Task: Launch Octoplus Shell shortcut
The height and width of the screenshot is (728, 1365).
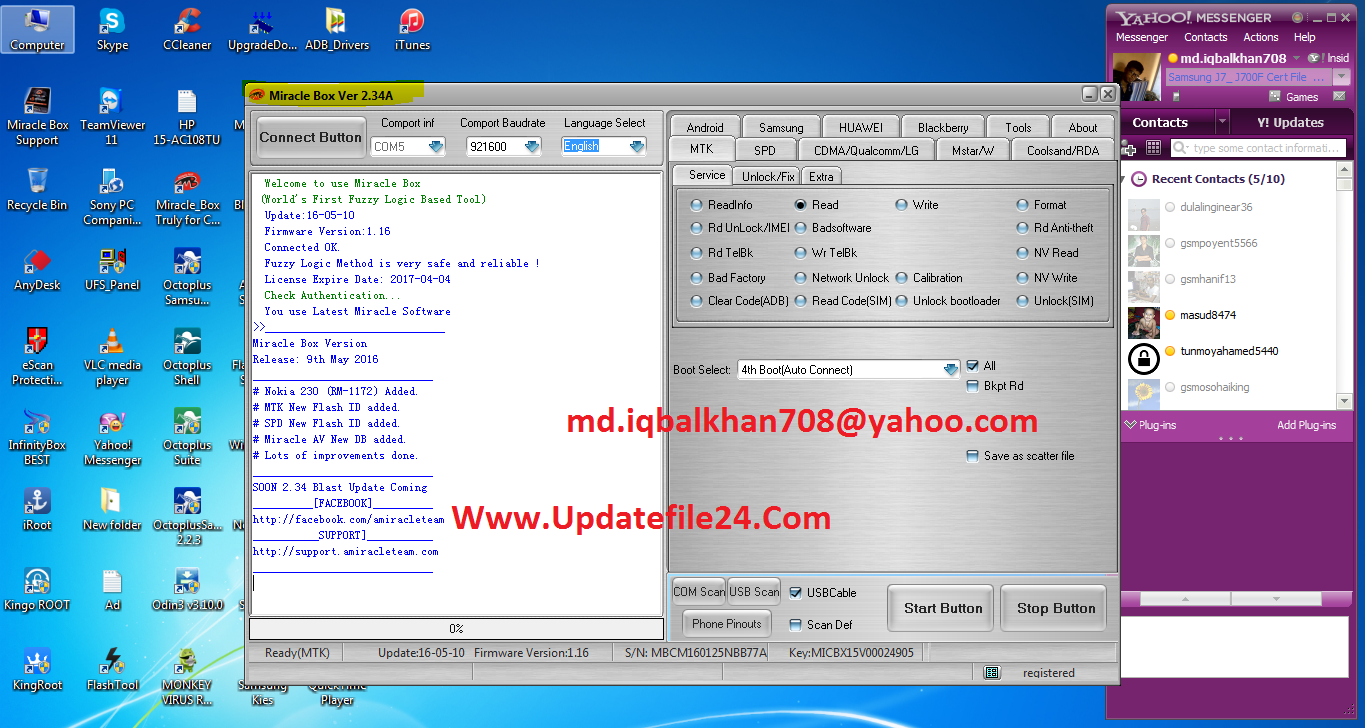Action: tap(187, 357)
